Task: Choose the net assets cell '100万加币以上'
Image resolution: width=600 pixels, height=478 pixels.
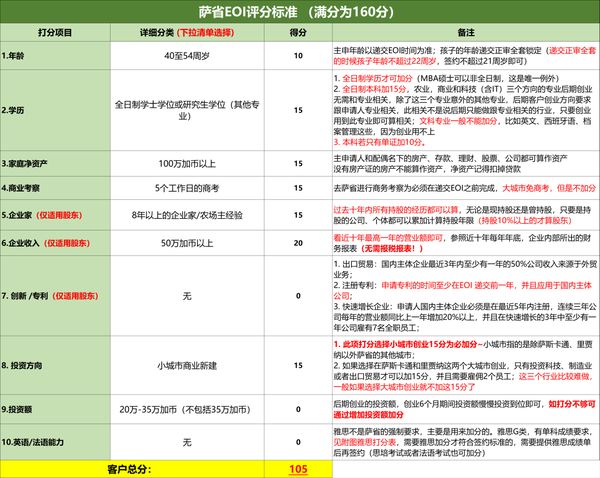Action: pos(187,164)
